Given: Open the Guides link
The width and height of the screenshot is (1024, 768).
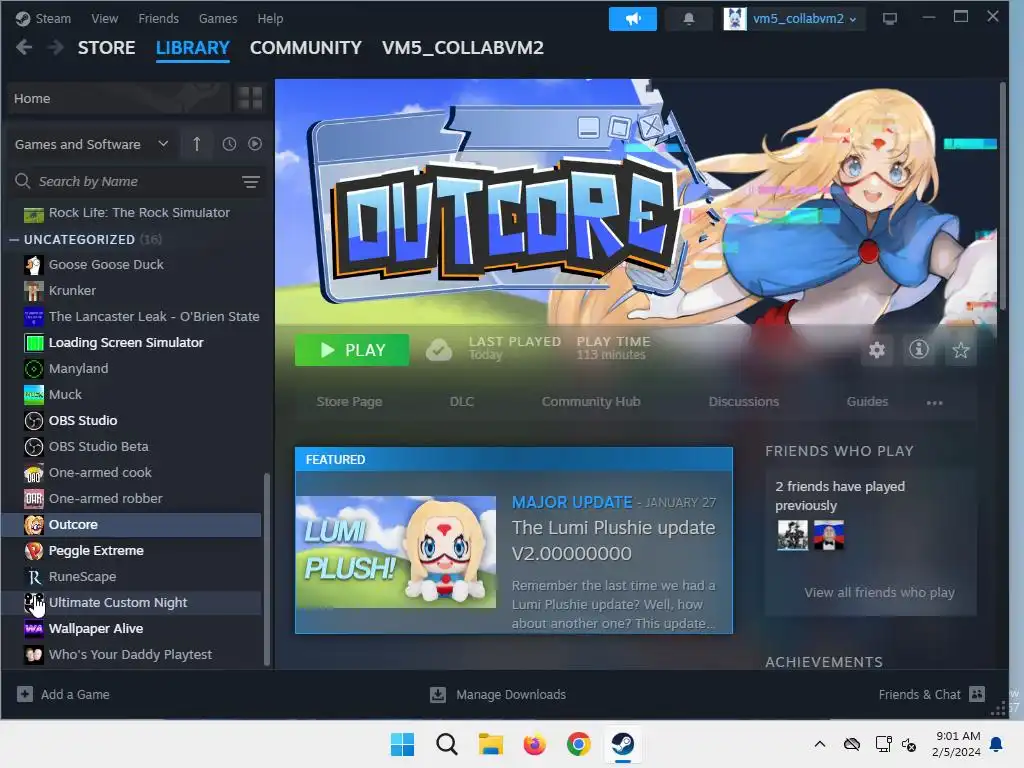Looking at the screenshot, I should coord(867,402).
